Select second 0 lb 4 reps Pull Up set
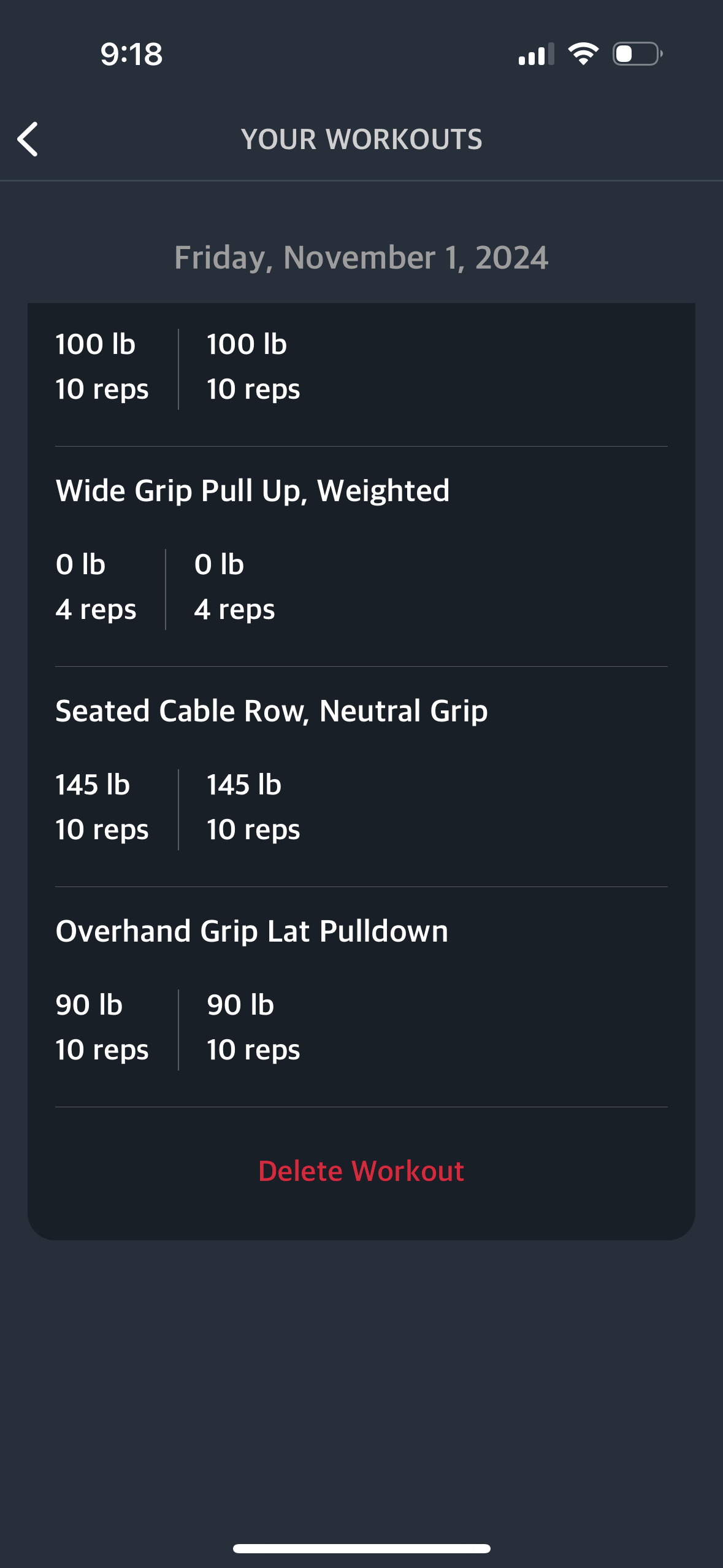The image size is (723, 1568). pos(234,587)
